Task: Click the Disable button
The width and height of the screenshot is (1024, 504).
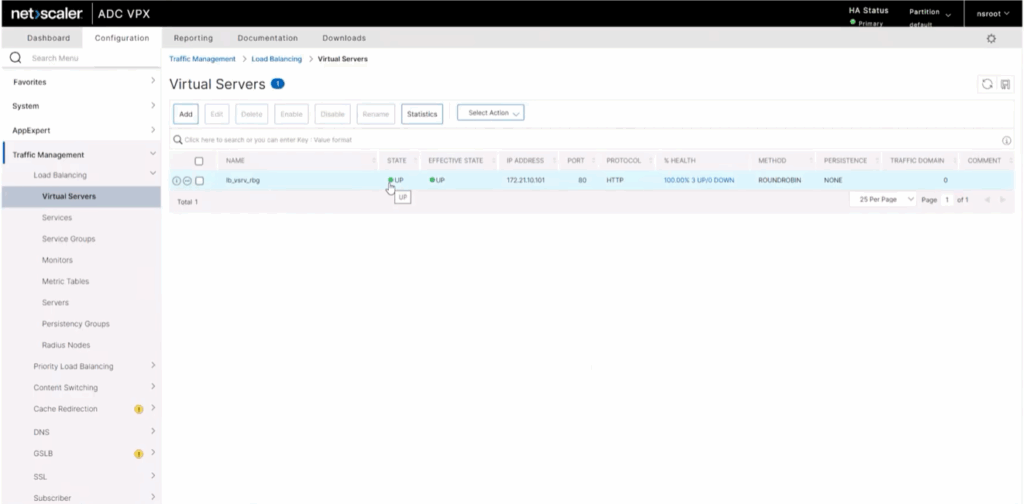Action: (332, 114)
